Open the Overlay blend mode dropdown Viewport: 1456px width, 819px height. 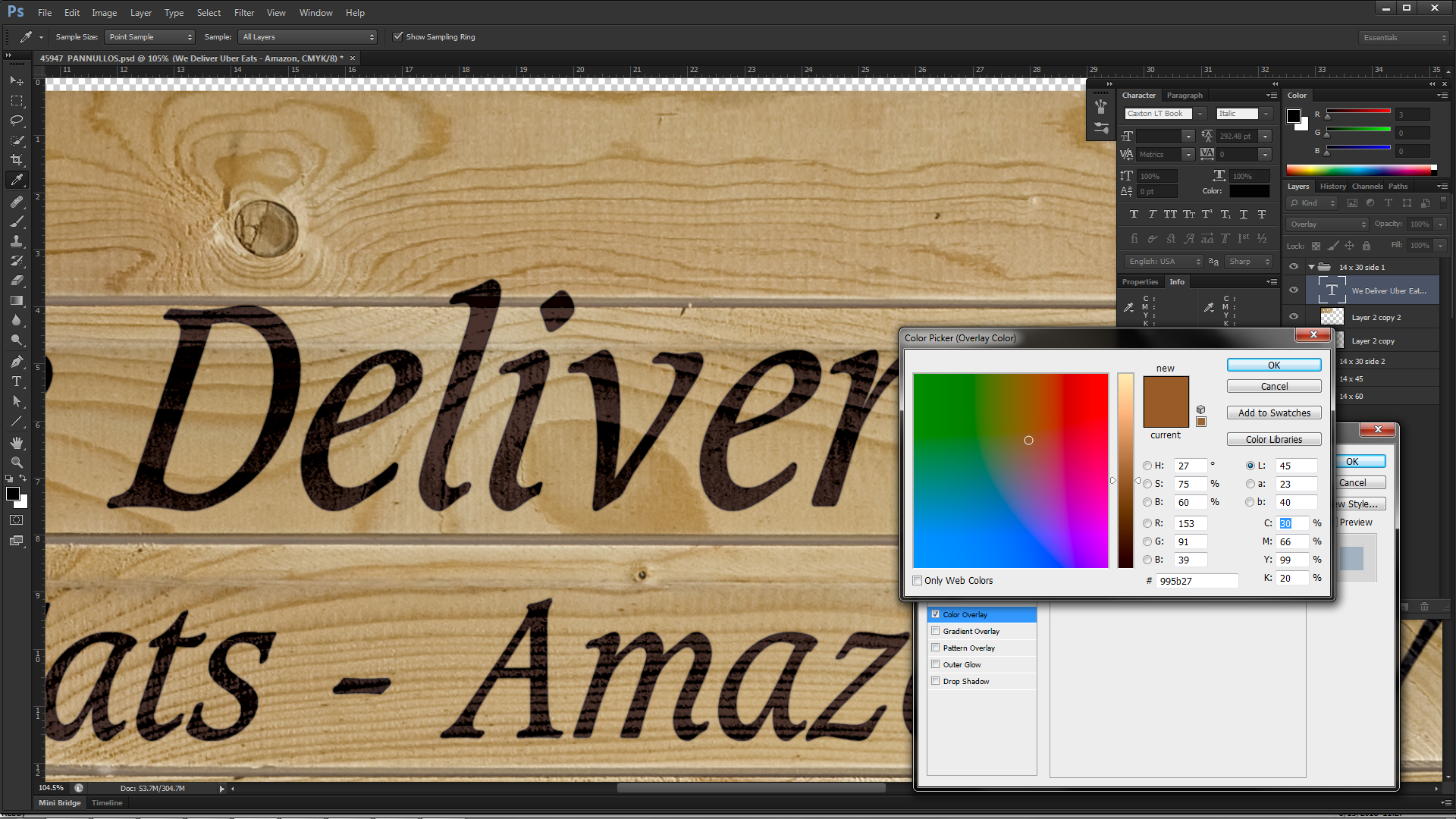pyautogui.click(x=1327, y=224)
